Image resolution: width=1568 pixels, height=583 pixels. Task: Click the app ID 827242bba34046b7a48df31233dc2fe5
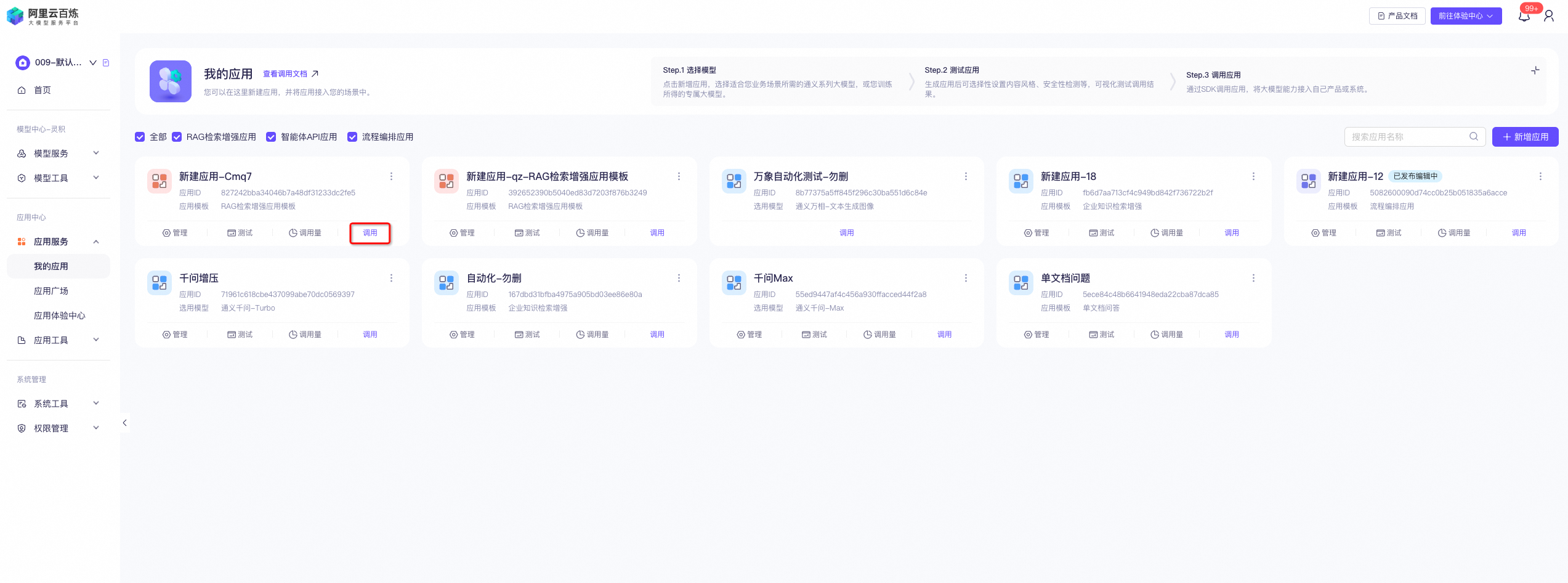point(288,193)
